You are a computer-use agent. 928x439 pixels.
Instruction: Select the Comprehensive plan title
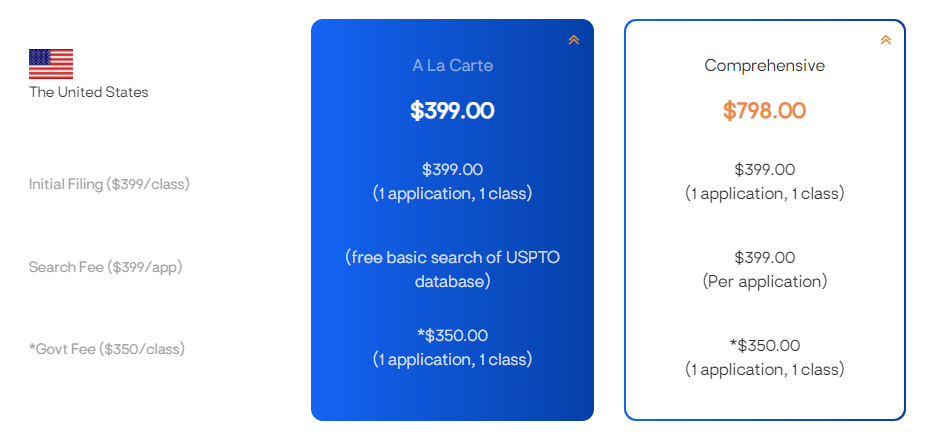coord(764,65)
